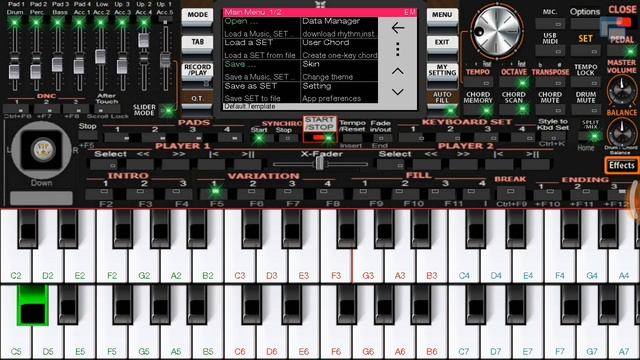Screen dimensions: 640x360
Task: Click the Fade in/out button
Action: (x=380, y=138)
